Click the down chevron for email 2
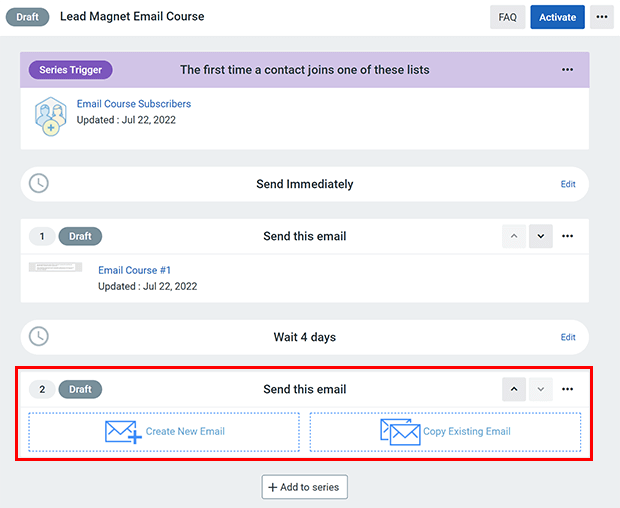620x508 pixels. [x=540, y=389]
